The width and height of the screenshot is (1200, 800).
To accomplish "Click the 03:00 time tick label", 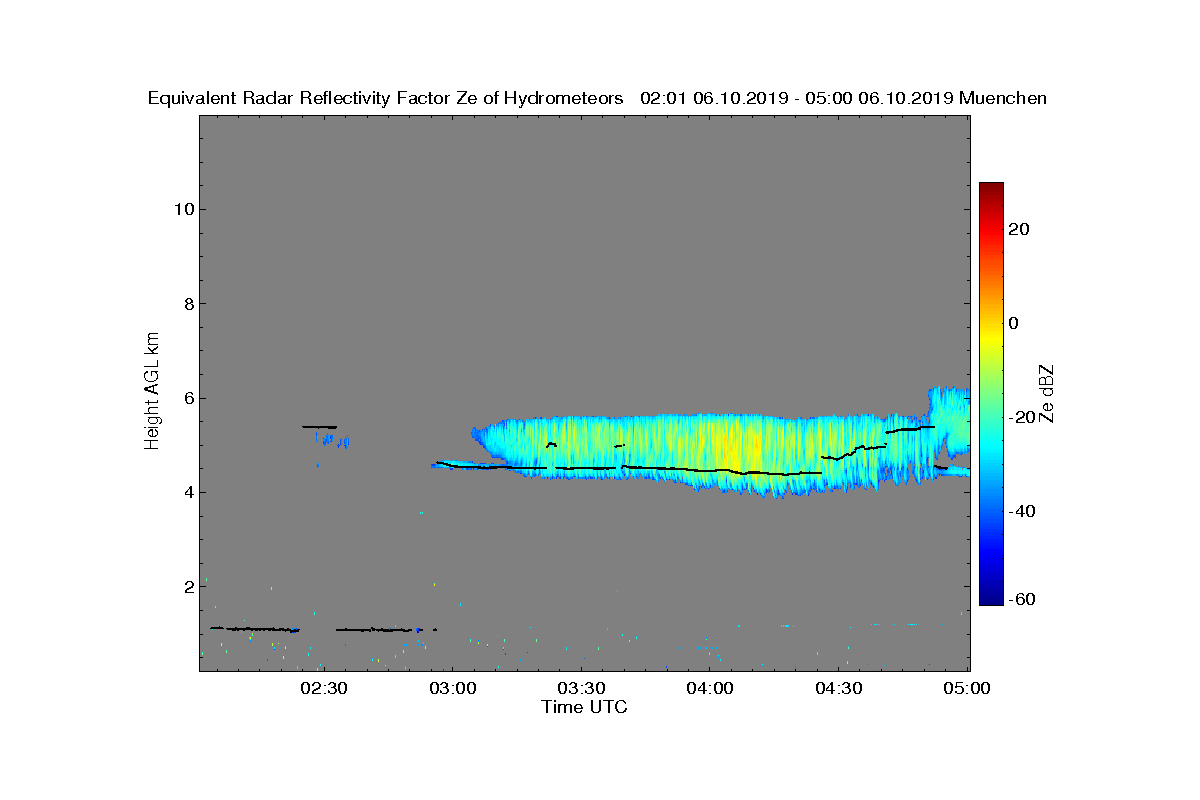I will (452, 688).
